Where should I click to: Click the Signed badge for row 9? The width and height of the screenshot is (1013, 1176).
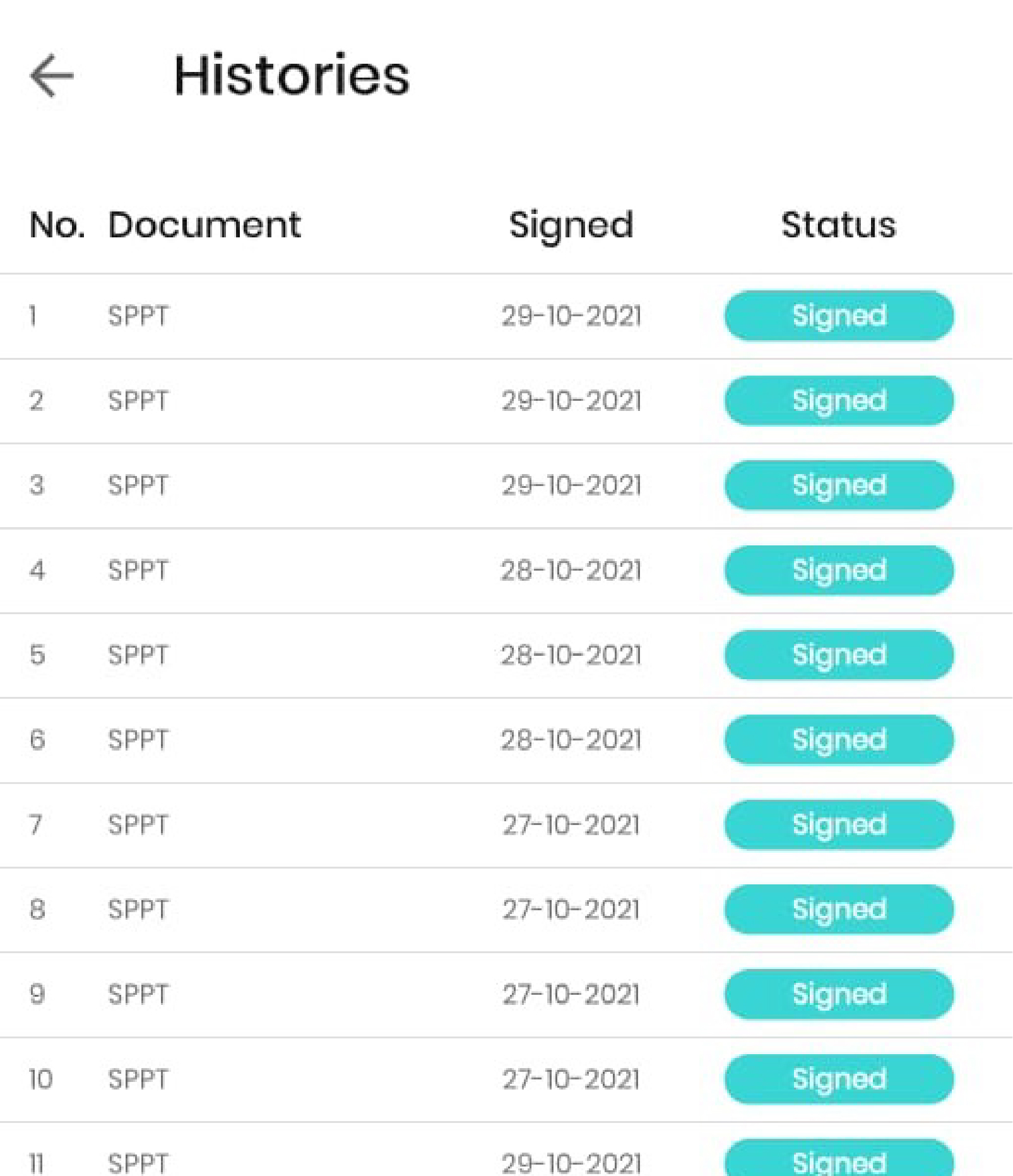pos(839,994)
